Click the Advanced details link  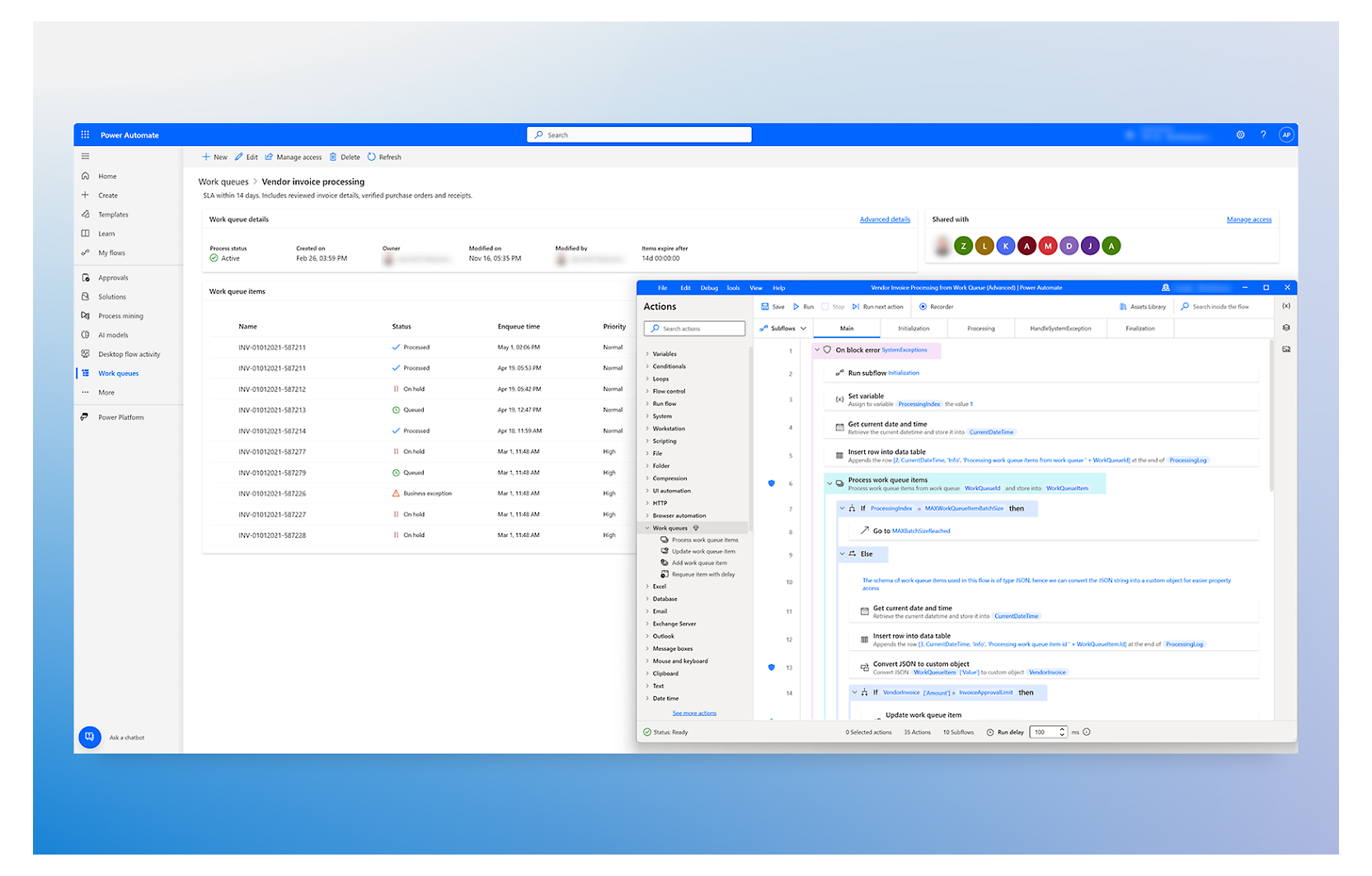885,219
